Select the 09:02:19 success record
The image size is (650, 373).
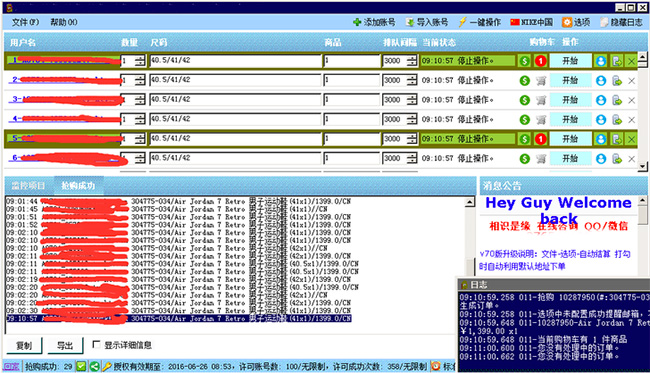[x=179, y=279]
